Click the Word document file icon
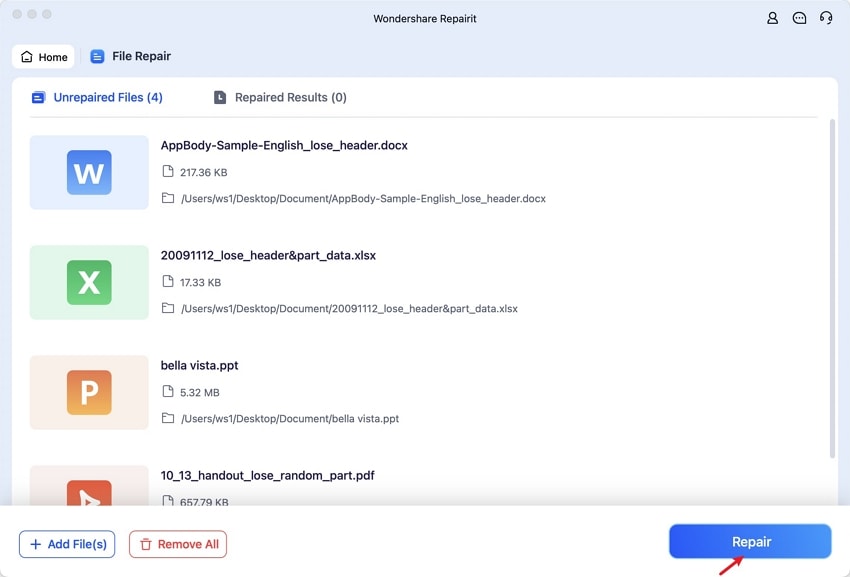 pyautogui.click(x=89, y=173)
